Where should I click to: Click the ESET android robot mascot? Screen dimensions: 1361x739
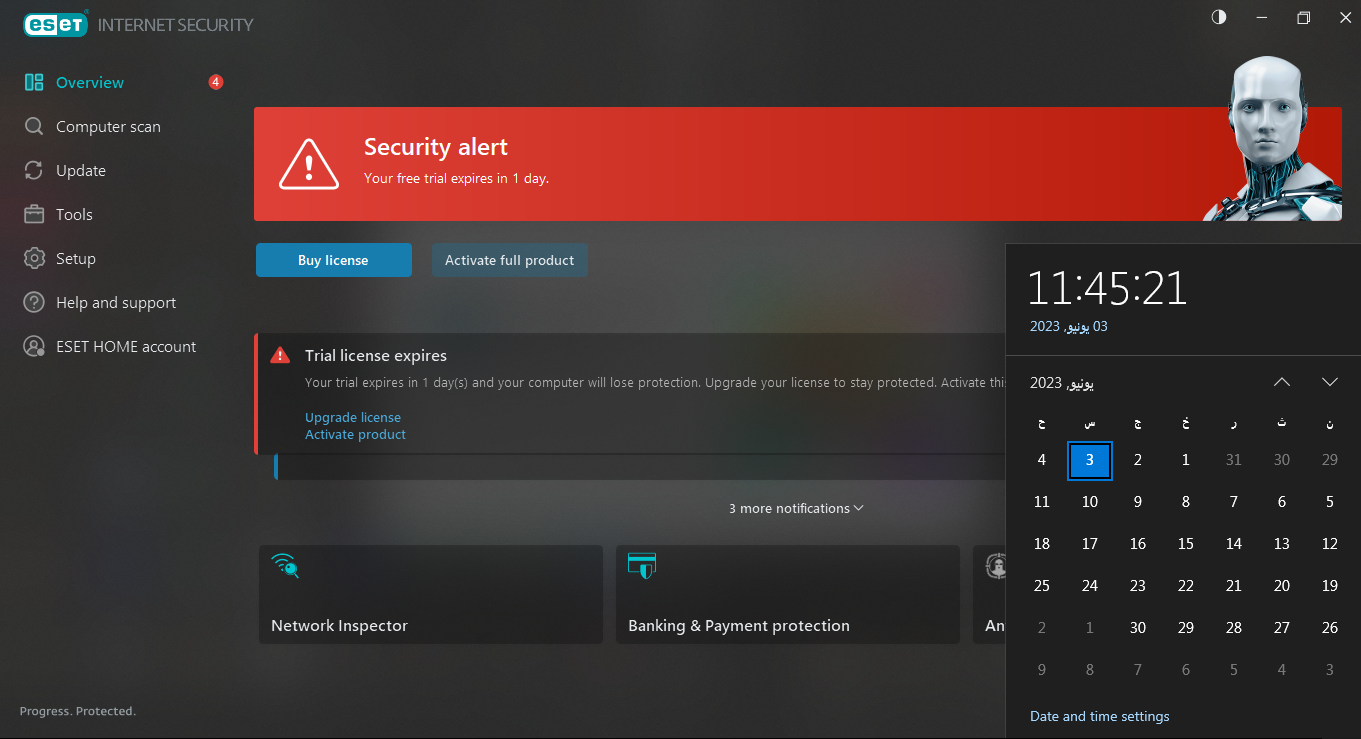pyautogui.click(x=1272, y=138)
